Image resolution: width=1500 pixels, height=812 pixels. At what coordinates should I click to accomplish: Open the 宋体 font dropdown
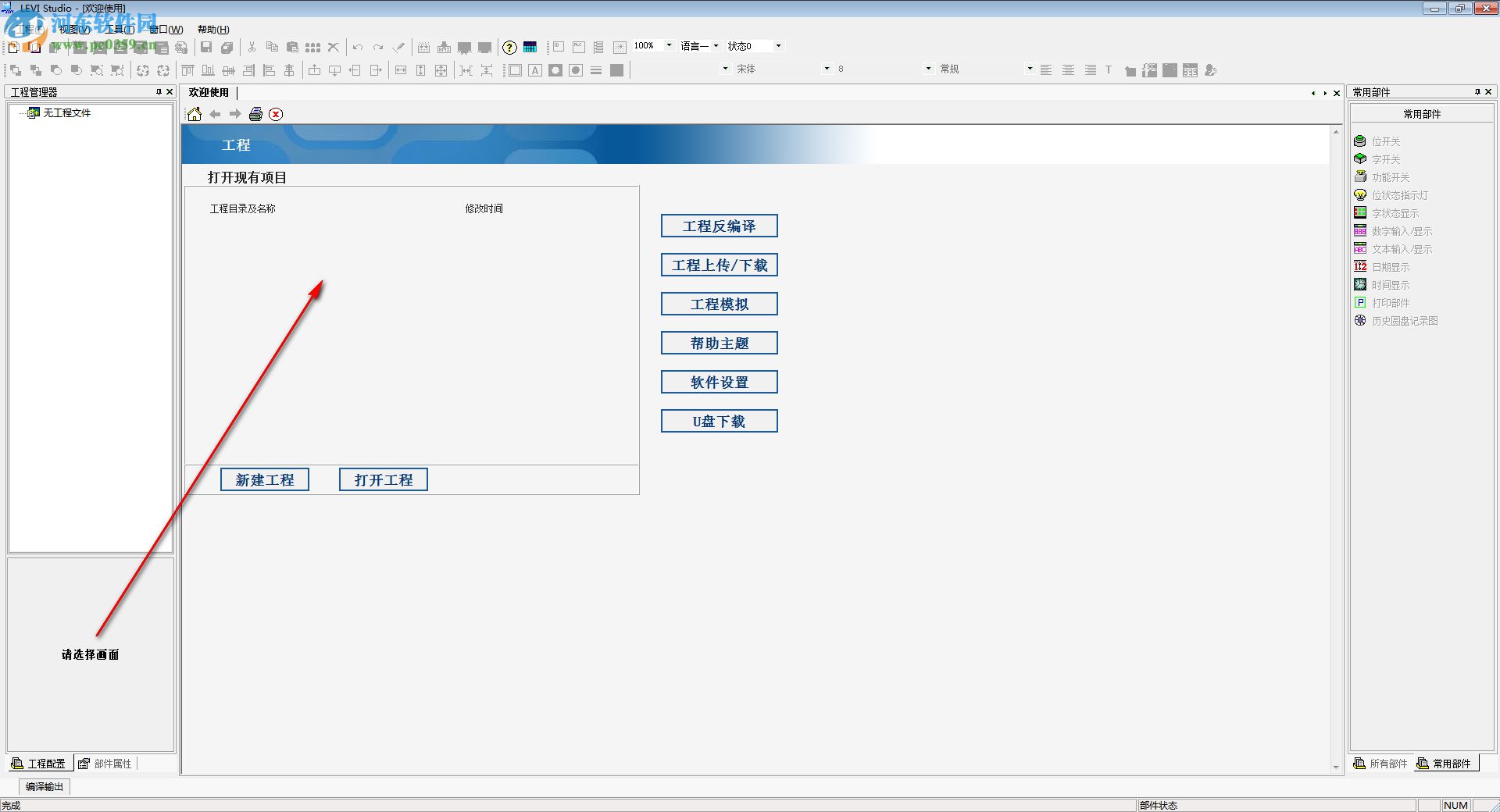pyautogui.click(x=827, y=69)
